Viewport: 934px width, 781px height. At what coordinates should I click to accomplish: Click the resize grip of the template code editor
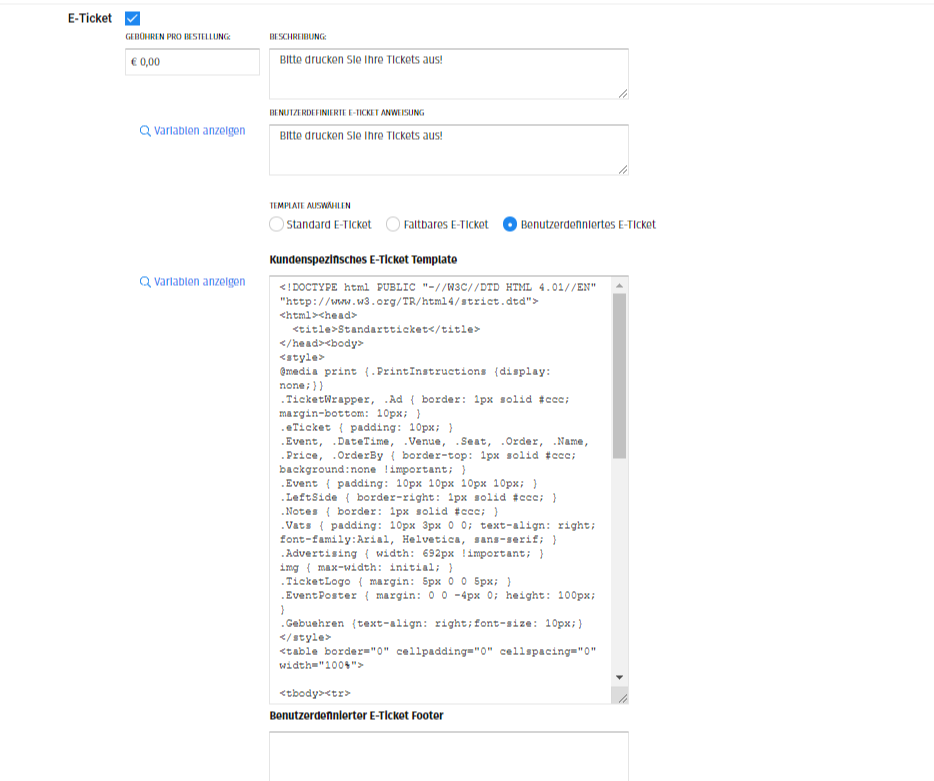pos(622,697)
